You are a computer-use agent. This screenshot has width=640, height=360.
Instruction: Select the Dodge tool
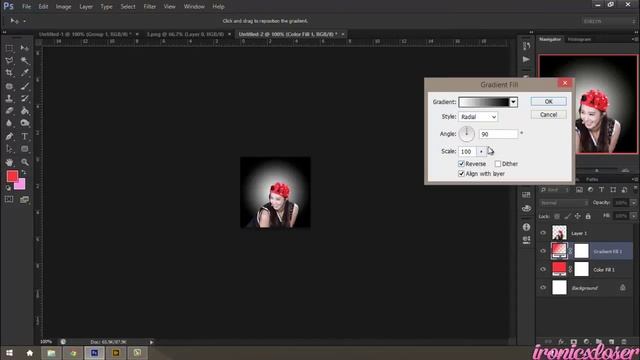[x=24, y=123]
